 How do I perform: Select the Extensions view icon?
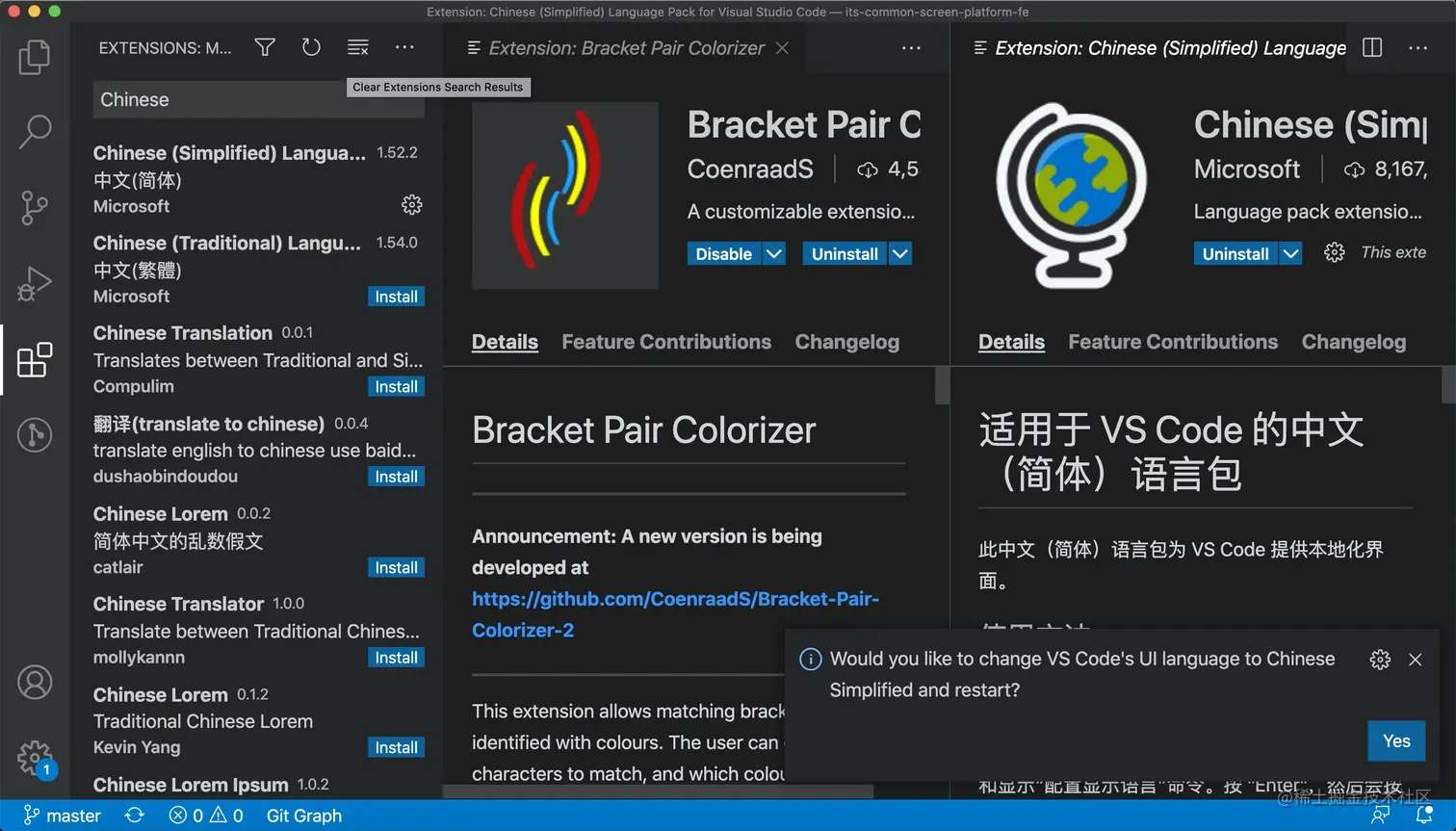point(35,360)
